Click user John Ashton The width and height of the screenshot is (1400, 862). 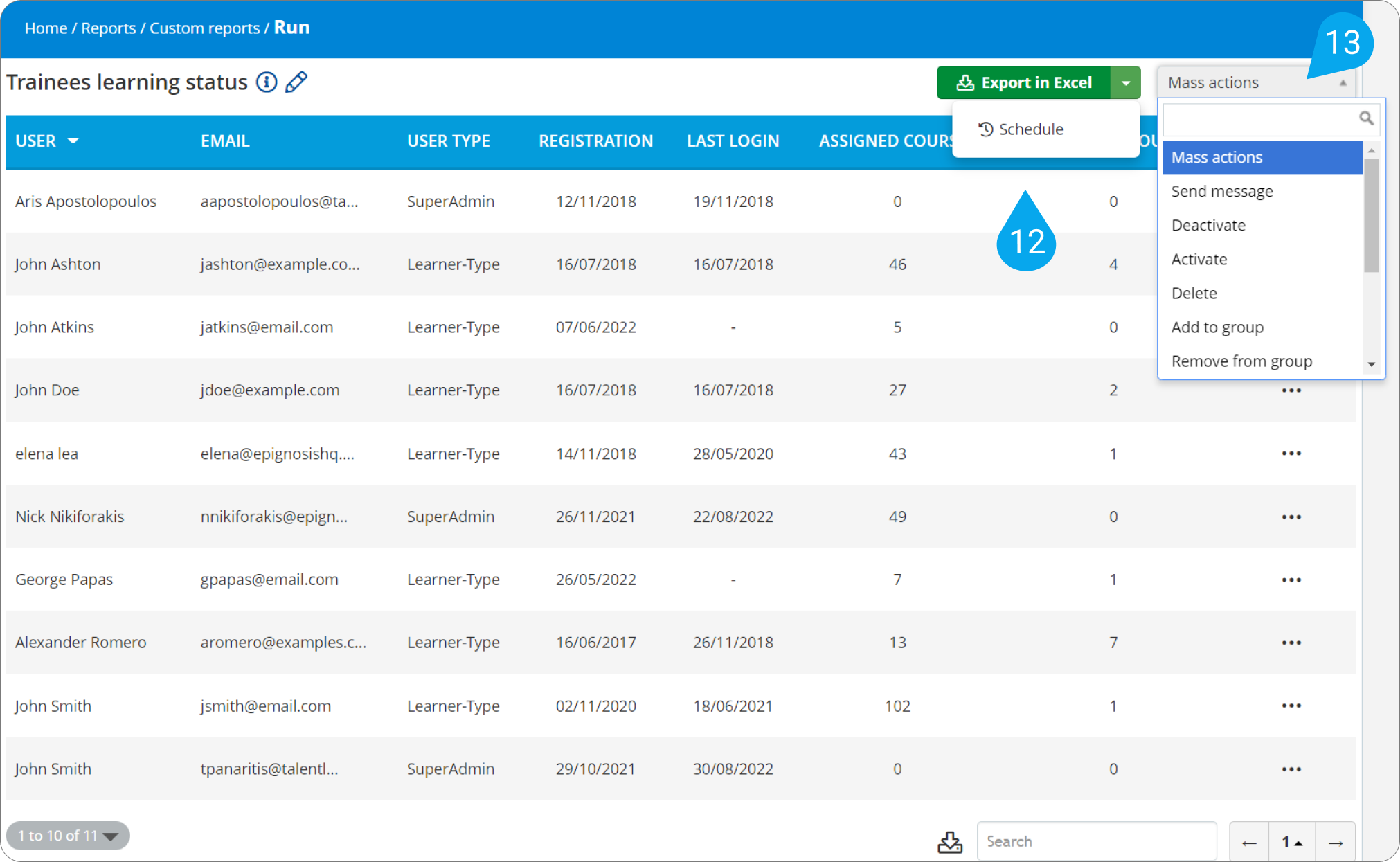coord(58,264)
